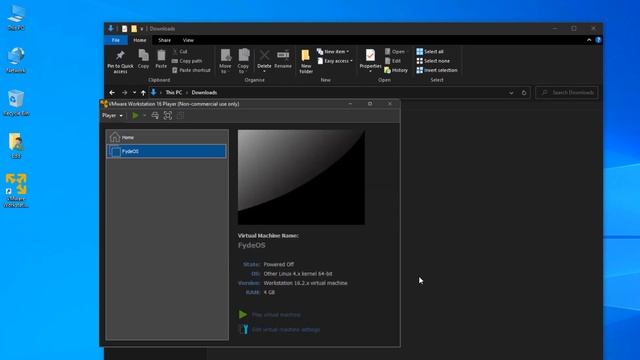
Task: Open the Recycle Bin desktop icon
Action: pyautogui.click(x=16, y=103)
